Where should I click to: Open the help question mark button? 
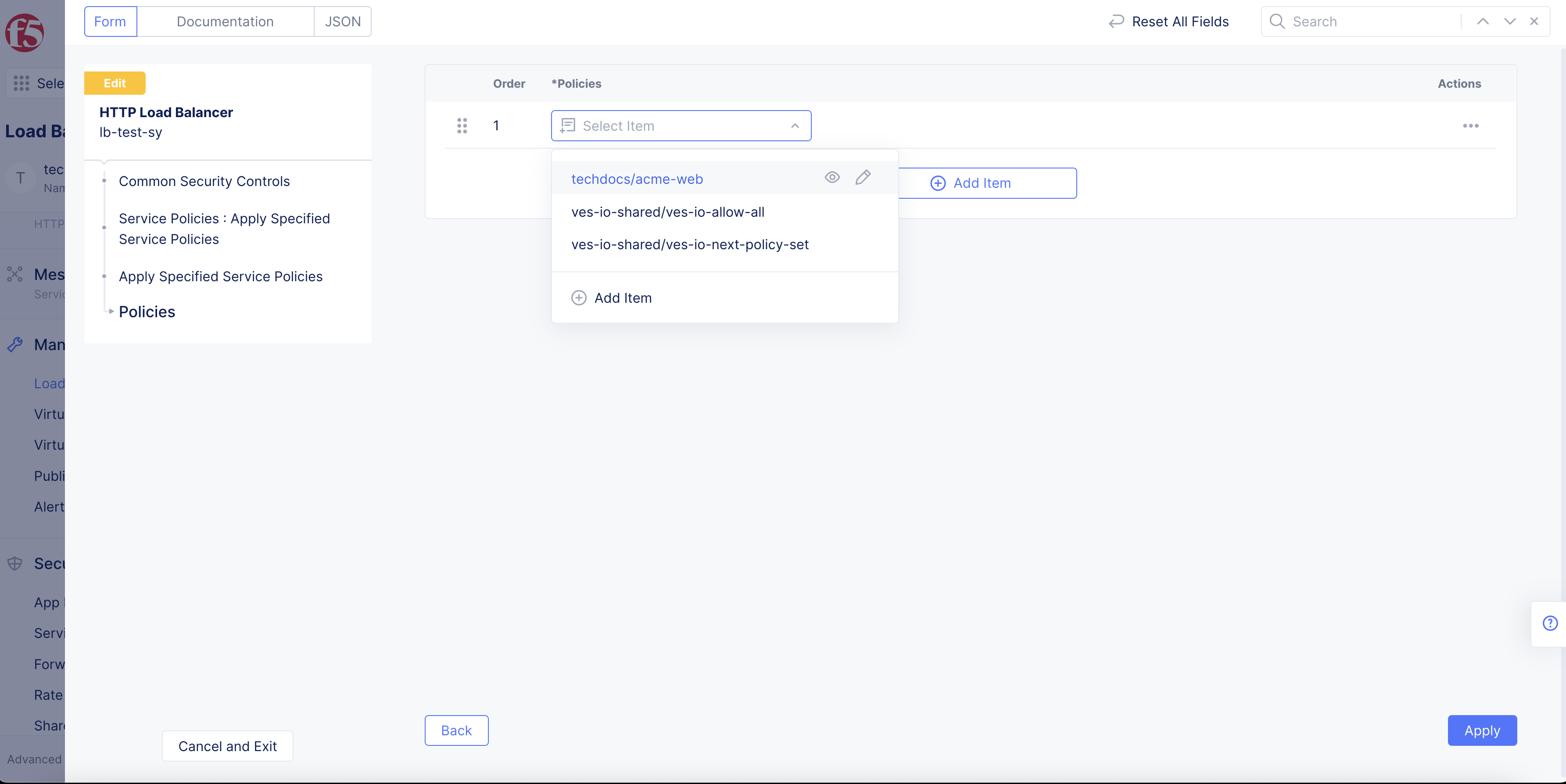tap(1550, 623)
